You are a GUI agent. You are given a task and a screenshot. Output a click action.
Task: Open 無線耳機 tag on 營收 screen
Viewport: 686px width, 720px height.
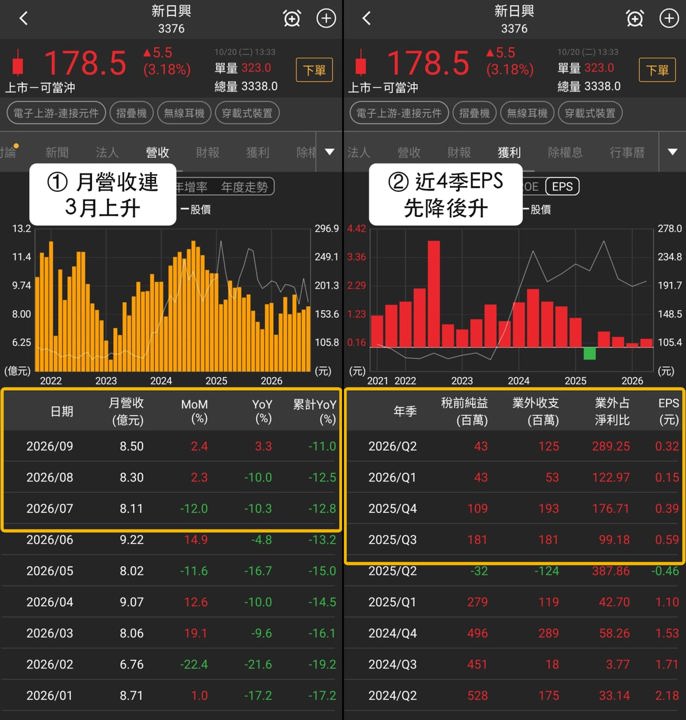[184, 113]
